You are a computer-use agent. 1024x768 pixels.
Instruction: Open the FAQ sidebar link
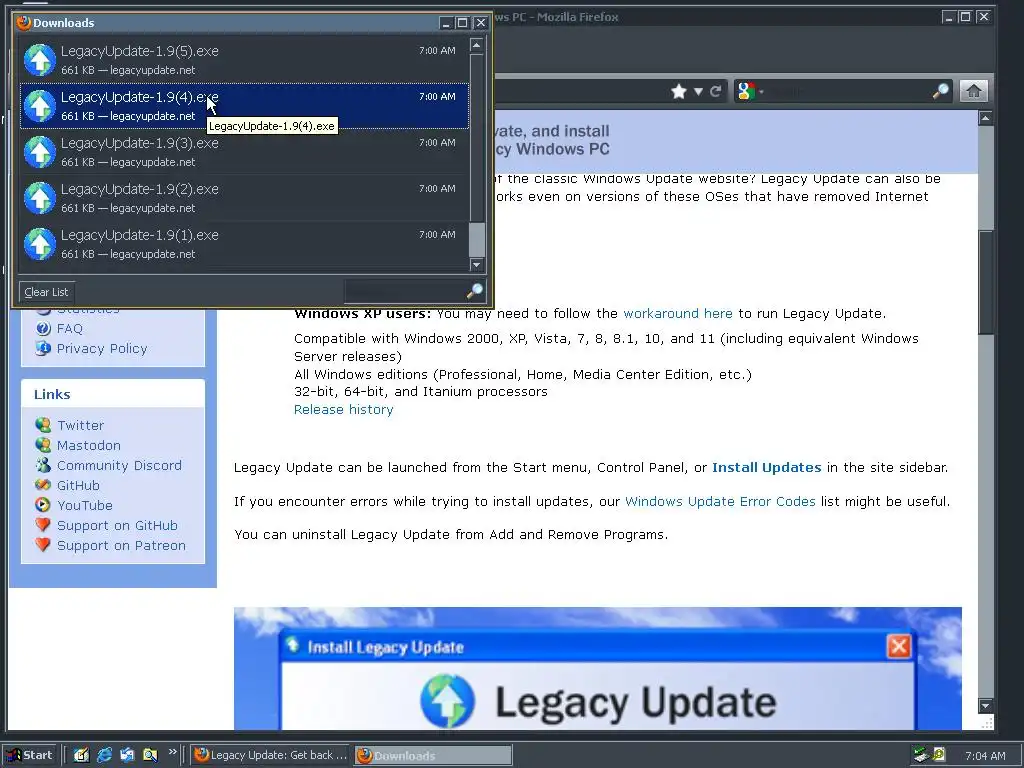(x=70, y=328)
